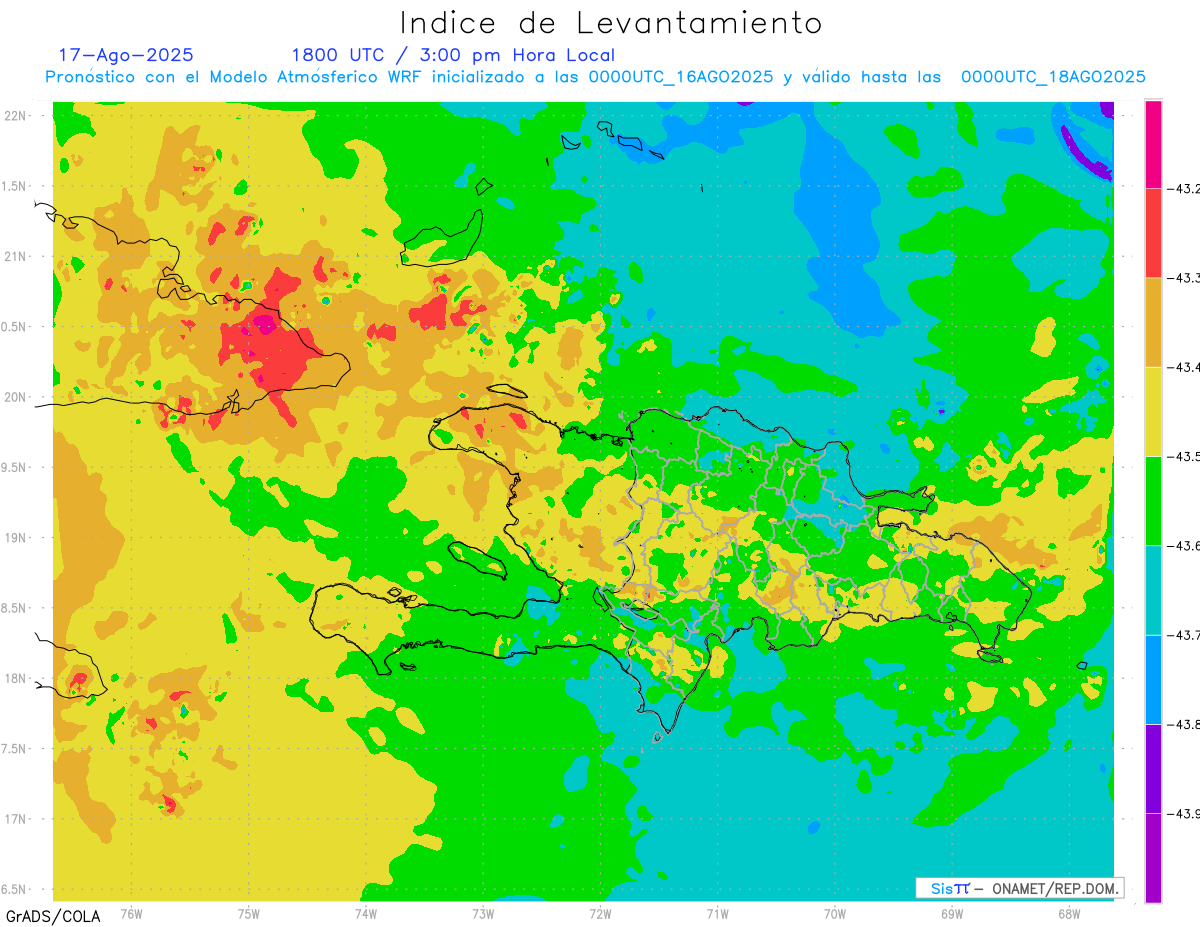The width and height of the screenshot is (1200, 927).
Task: Select the "71W" longitude label
Action: click(717, 912)
